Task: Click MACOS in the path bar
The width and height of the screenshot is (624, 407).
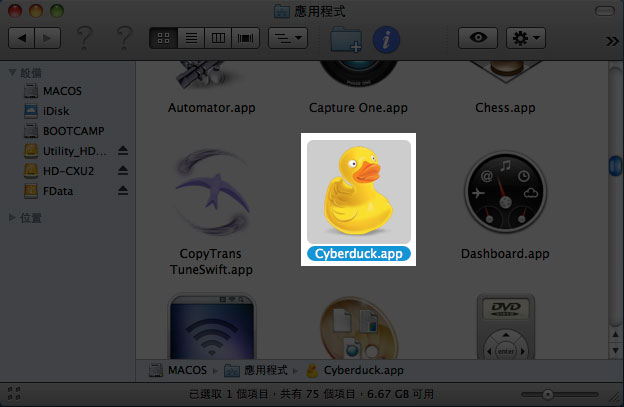Action: (x=178, y=370)
